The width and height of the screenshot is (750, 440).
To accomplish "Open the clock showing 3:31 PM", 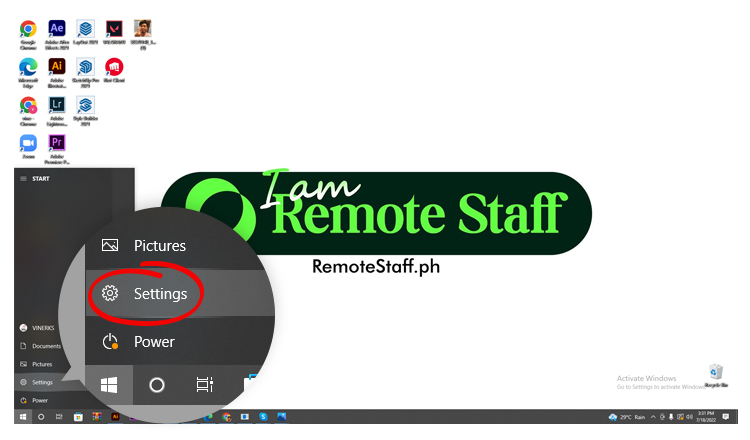I will coord(706,417).
